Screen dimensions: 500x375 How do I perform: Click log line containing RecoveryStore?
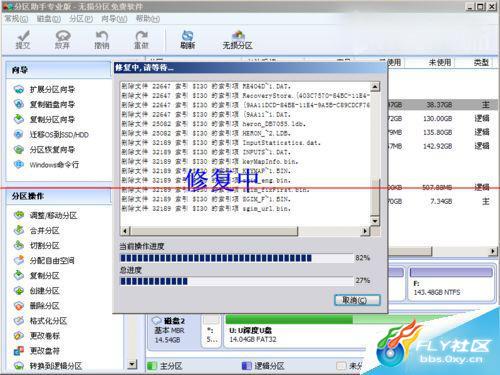pos(246,96)
